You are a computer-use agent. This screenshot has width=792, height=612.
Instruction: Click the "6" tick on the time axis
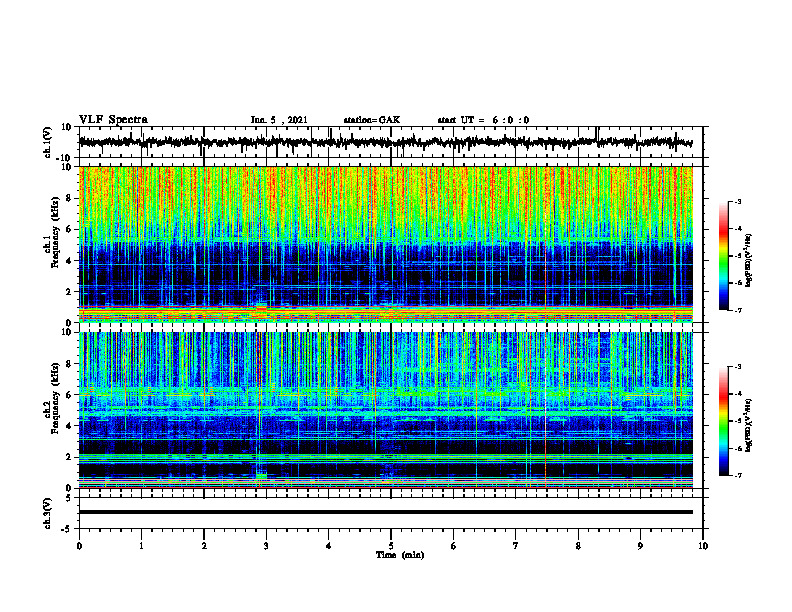[454, 546]
